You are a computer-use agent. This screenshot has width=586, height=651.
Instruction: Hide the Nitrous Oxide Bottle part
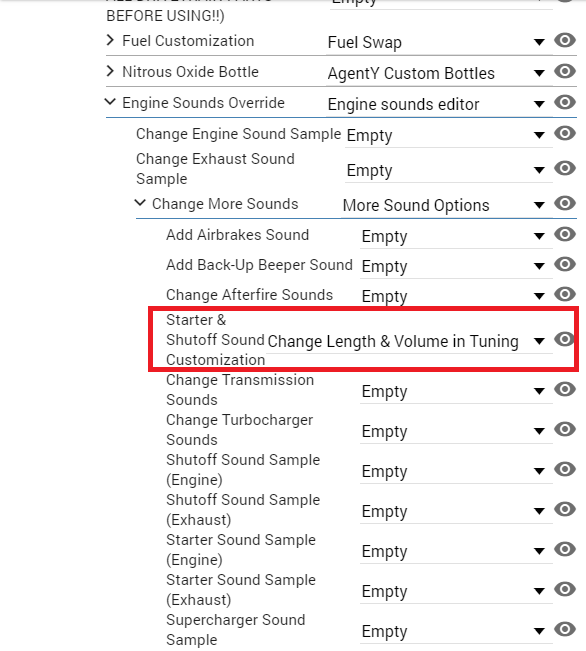point(565,71)
